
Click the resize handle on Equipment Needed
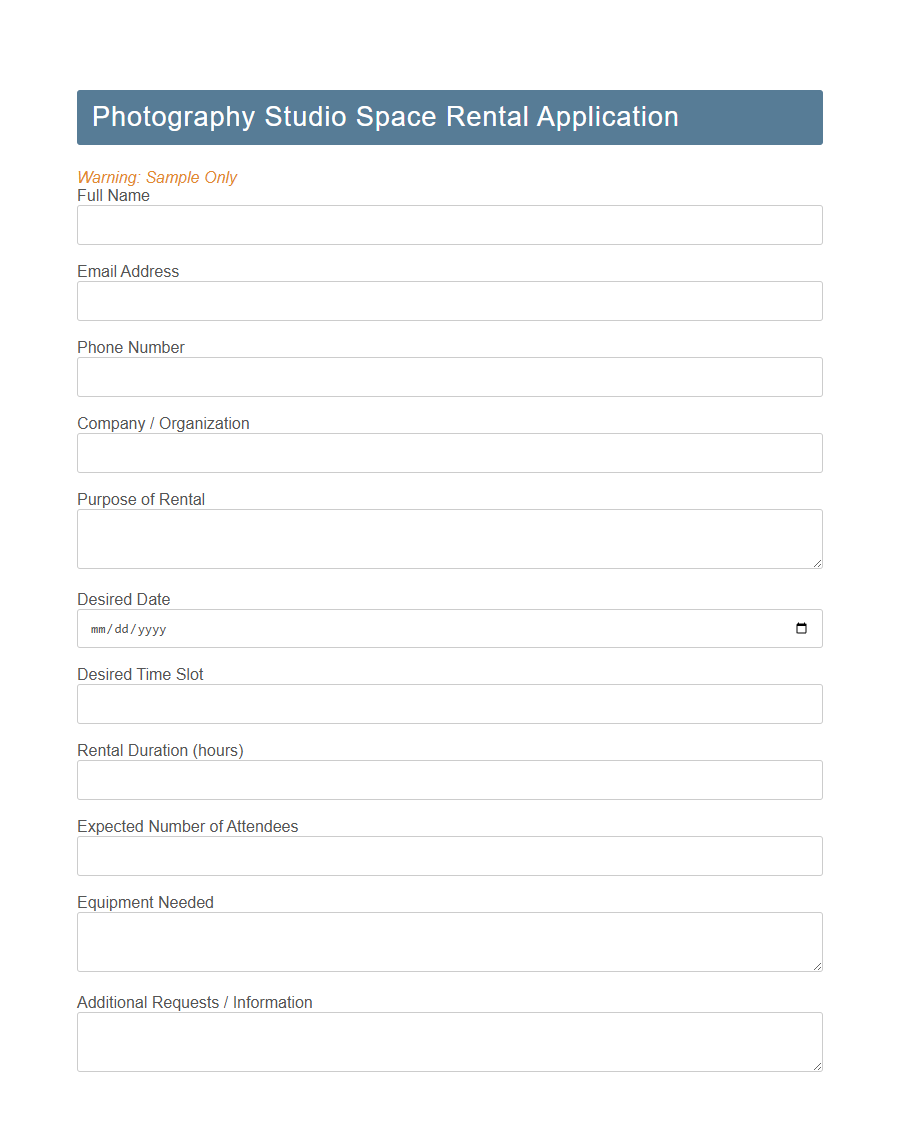click(x=818, y=967)
